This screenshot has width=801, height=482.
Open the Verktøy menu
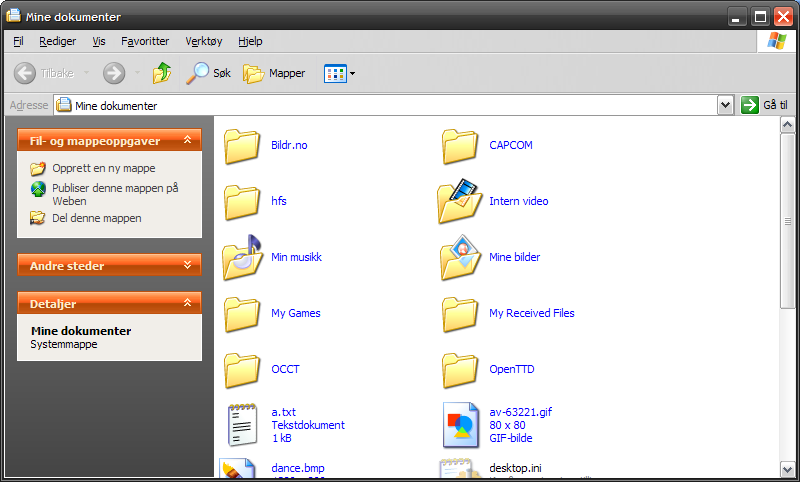[204, 41]
